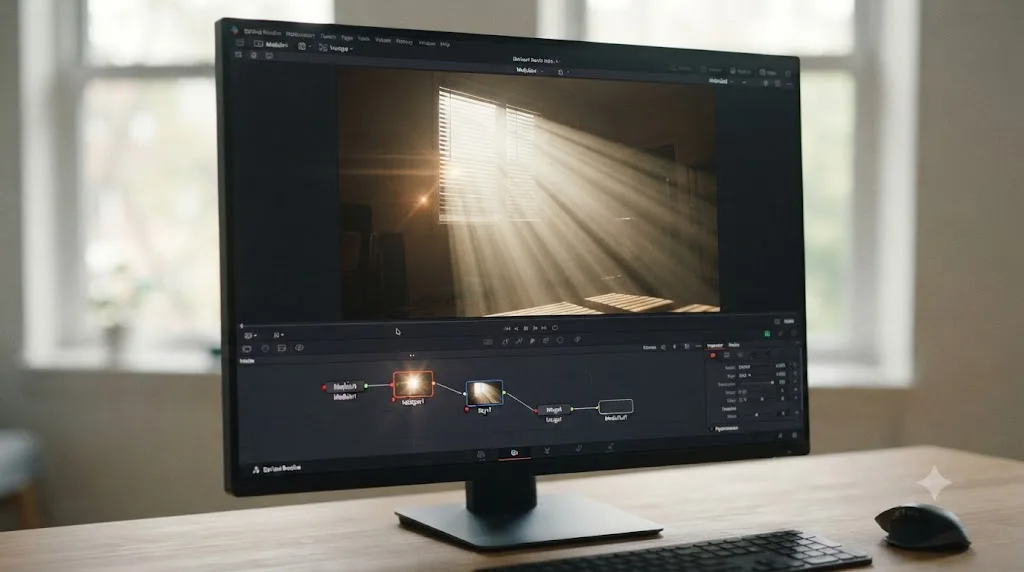Image resolution: width=1024 pixels, height=572 pixels.
Task: Click the playhead at the scrub bar start
Action: click(x=241, y=325)
